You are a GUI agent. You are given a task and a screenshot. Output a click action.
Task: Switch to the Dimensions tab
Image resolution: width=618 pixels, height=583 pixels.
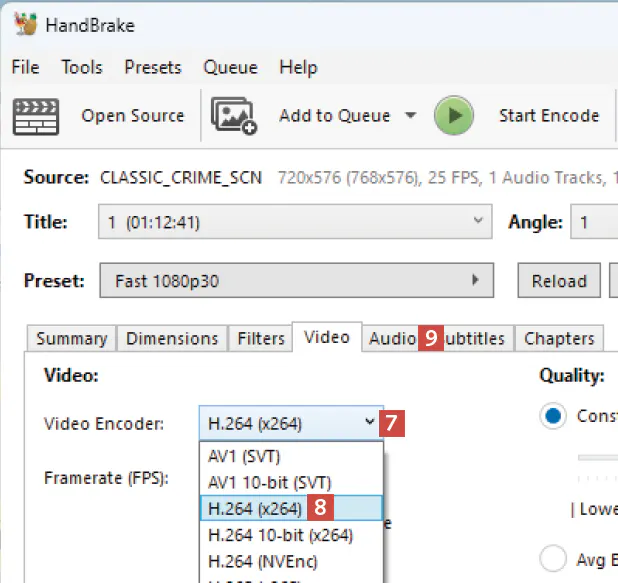(x=172, y=339)
